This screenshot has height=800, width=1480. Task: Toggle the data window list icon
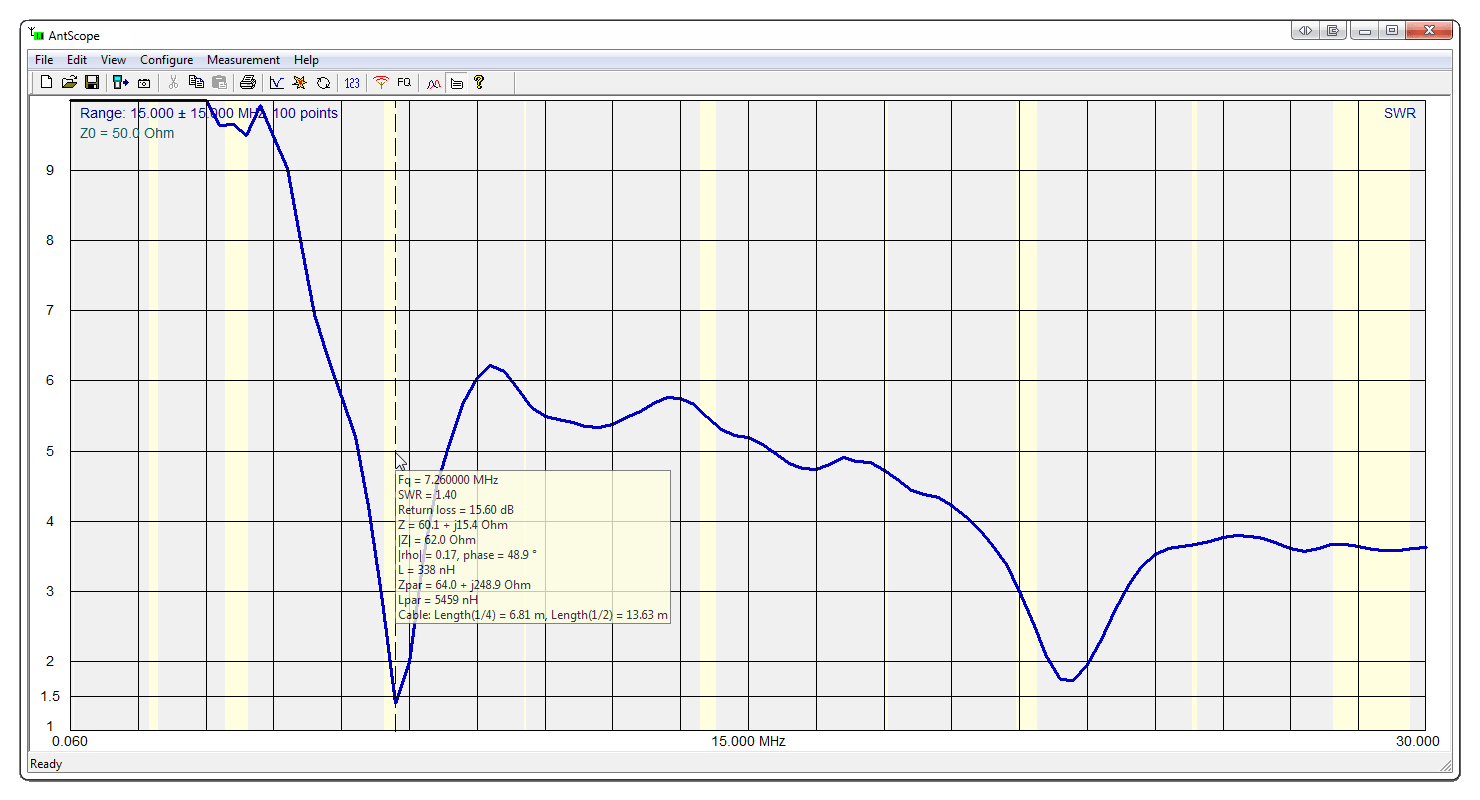click(457, 83)
